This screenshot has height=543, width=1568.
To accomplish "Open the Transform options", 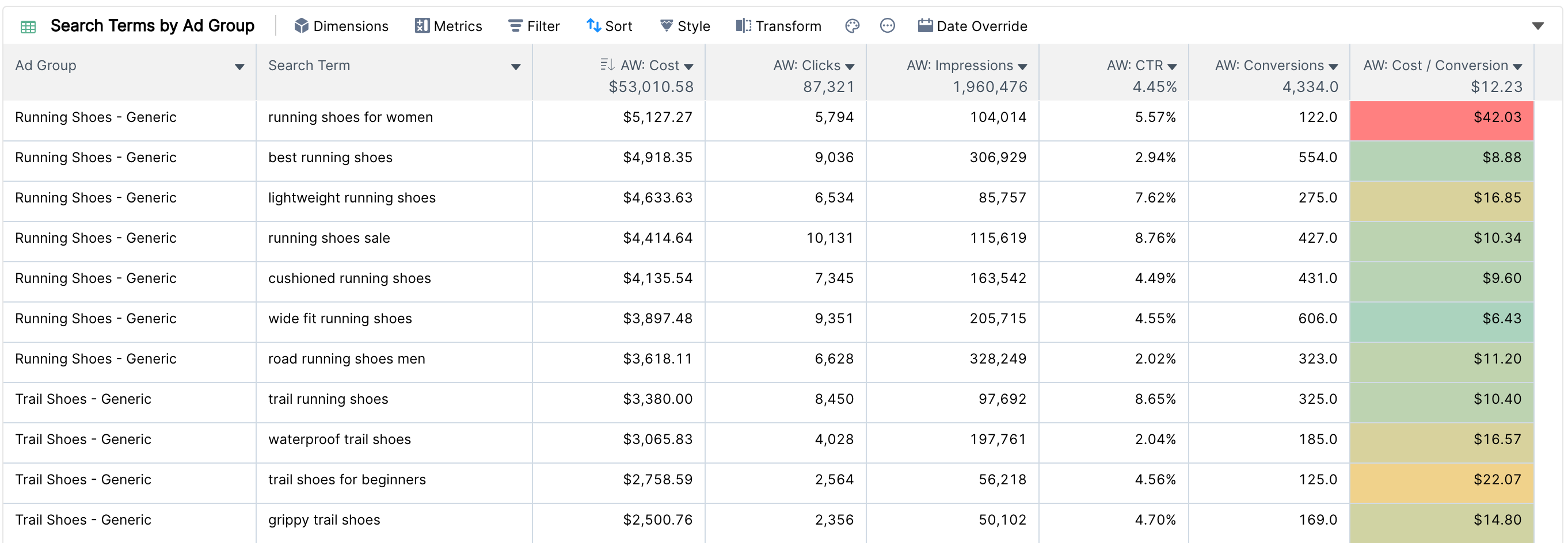I will 778,26.
